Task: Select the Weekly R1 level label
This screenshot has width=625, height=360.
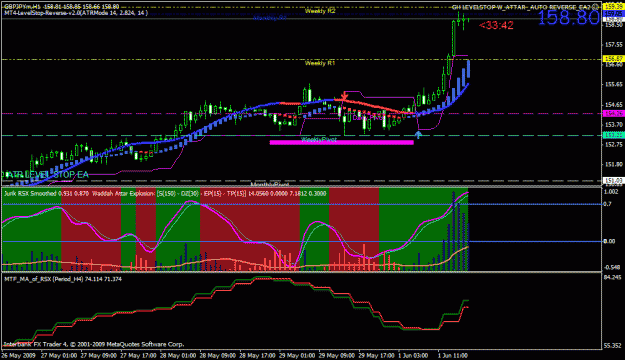Action: coord(320,63)
